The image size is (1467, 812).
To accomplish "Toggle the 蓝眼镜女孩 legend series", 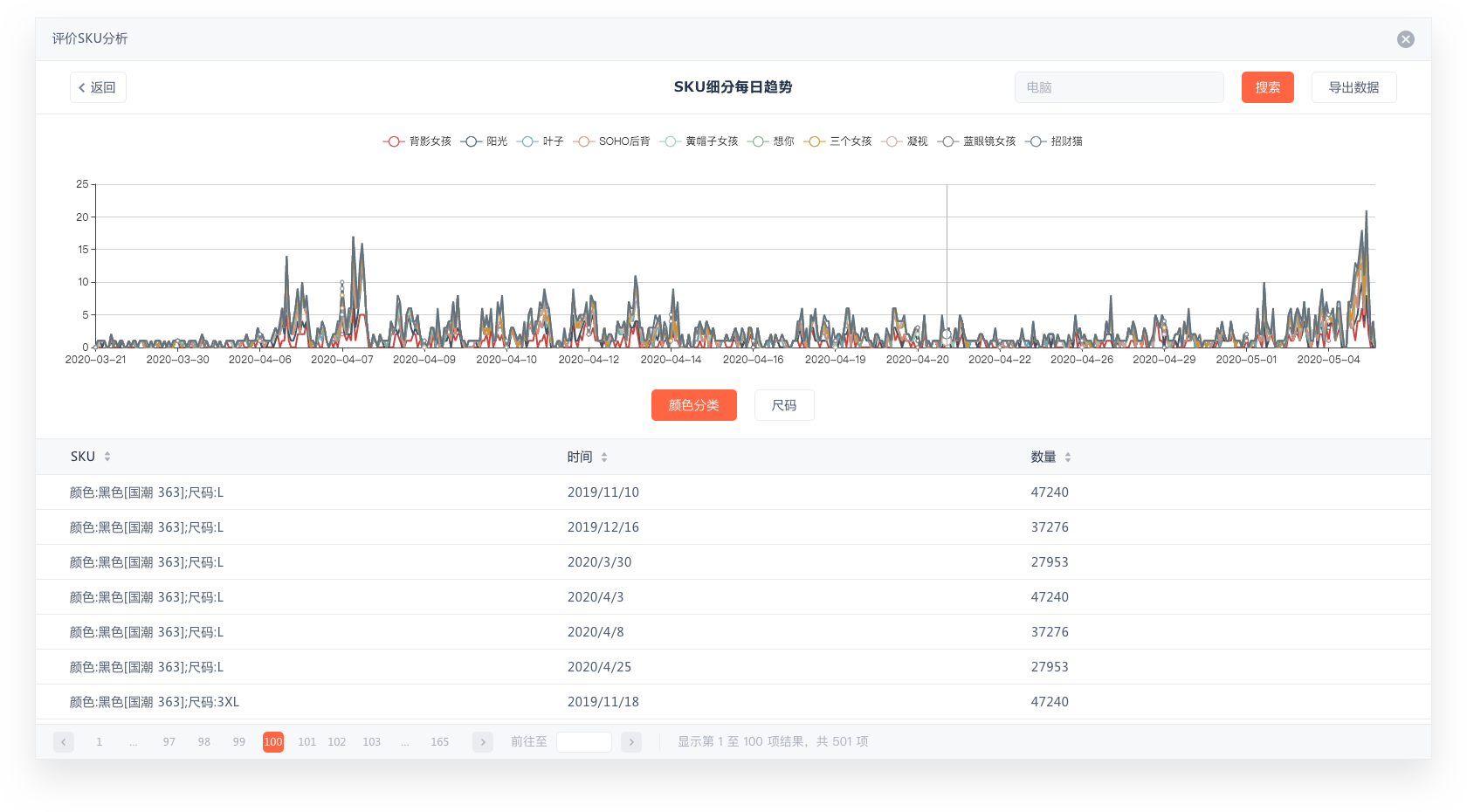I will [977, 141].
